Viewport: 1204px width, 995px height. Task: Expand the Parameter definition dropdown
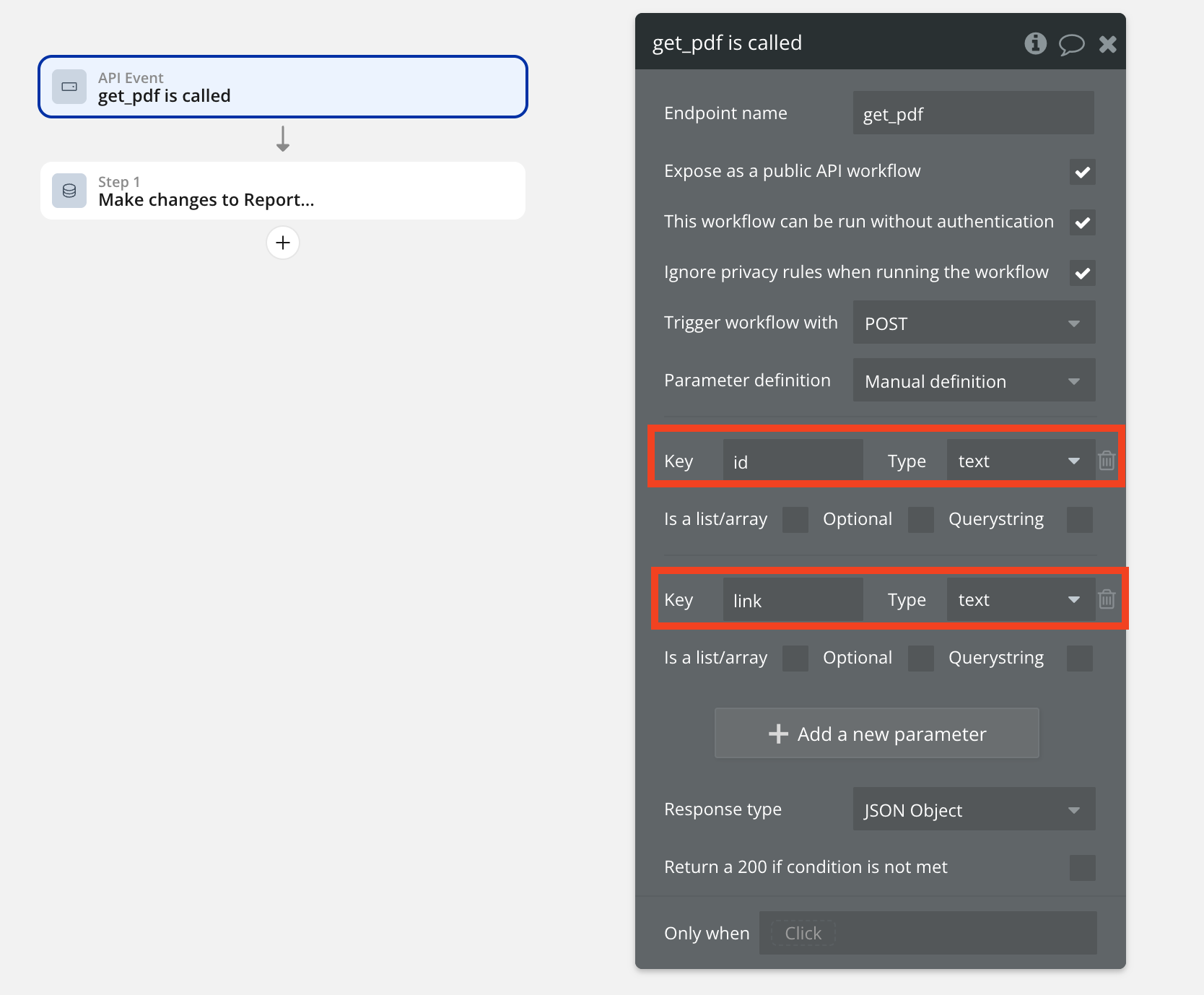tap(974, 381)
